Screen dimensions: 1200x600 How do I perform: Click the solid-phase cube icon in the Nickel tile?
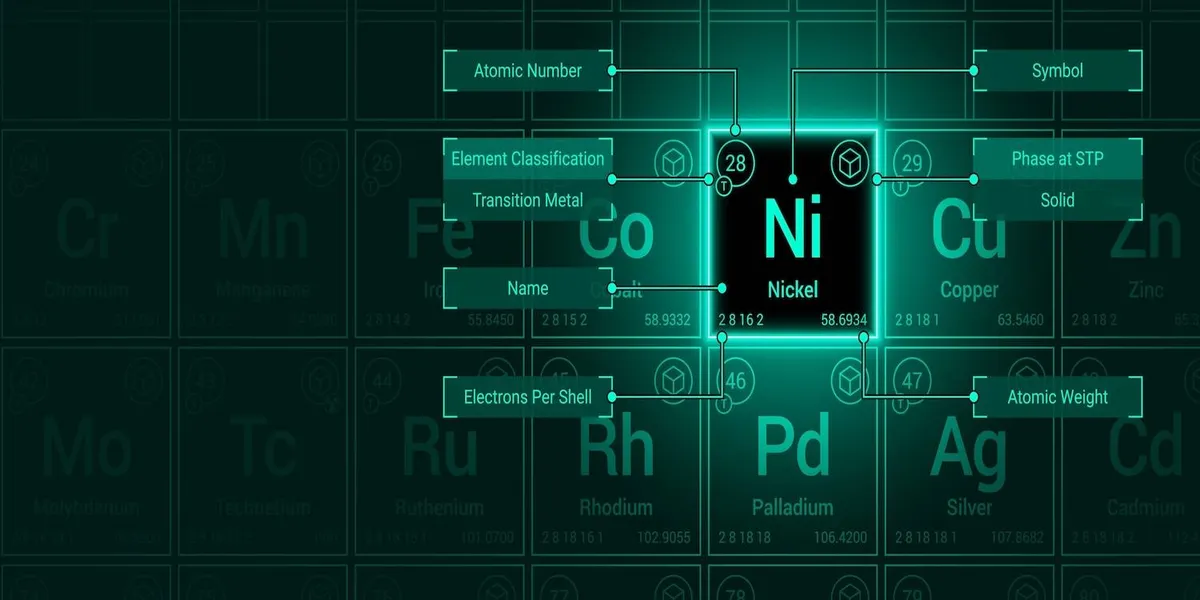pos(849,160)
